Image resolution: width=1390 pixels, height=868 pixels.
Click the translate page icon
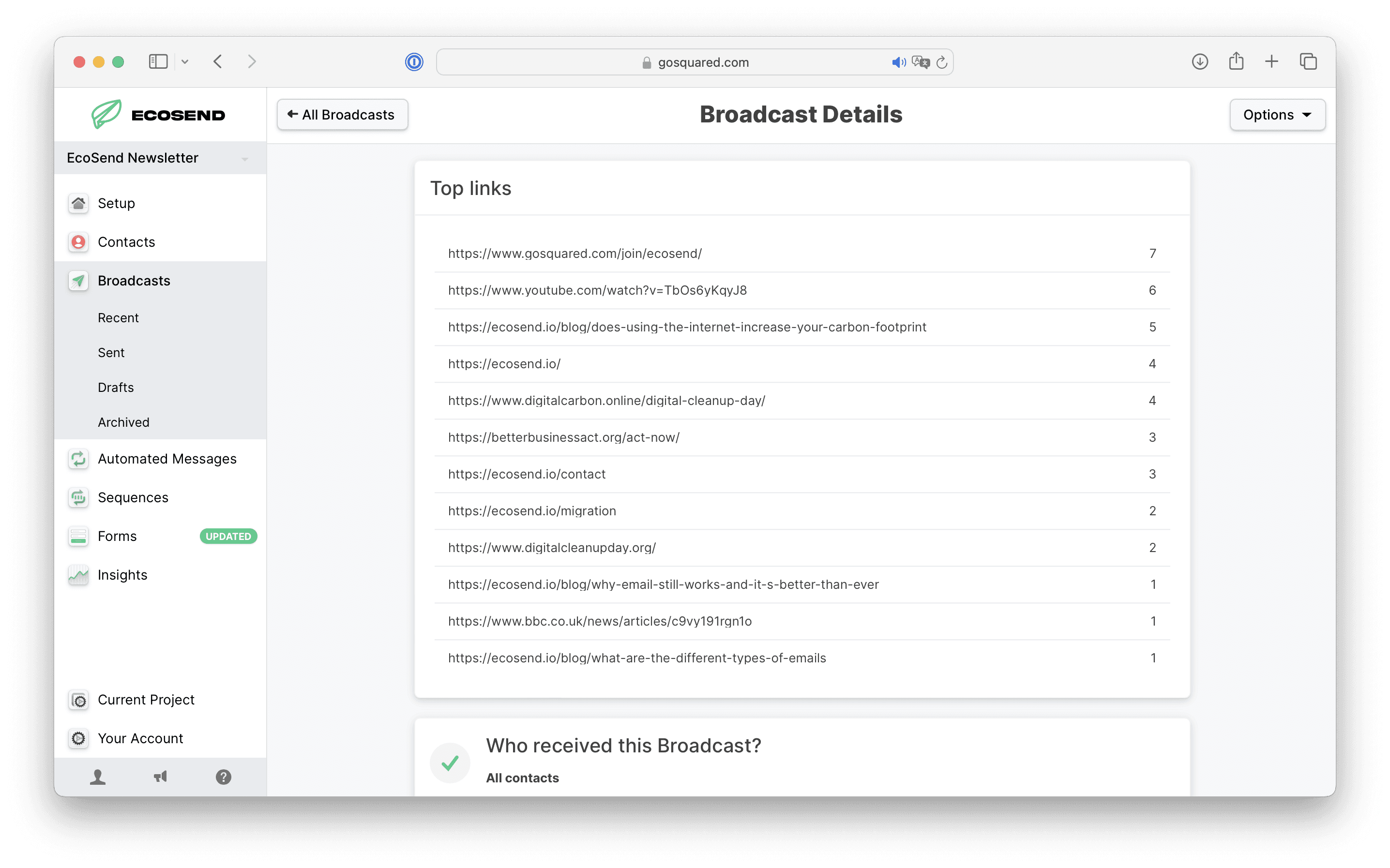pyautogui.click(x=921, y=62)
